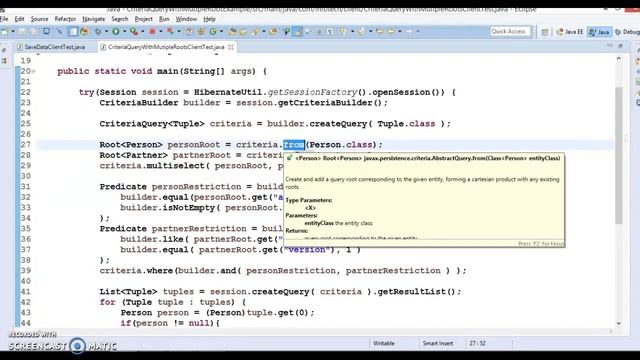Click the Save toolbar icon
Viewport: 640px width, 360px height.
pos(22,31)
